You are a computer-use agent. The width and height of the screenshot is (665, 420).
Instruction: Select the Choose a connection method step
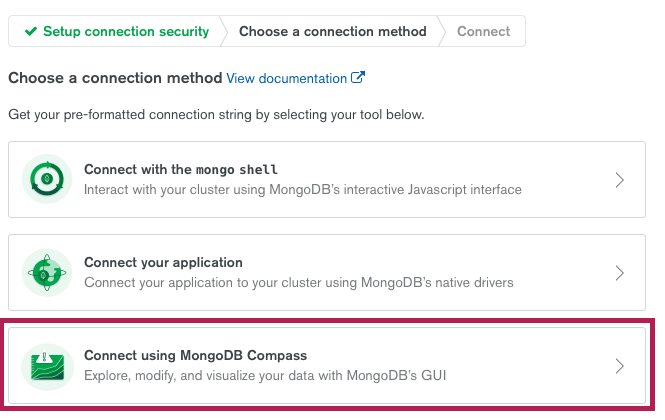click(x=332, y=31)
